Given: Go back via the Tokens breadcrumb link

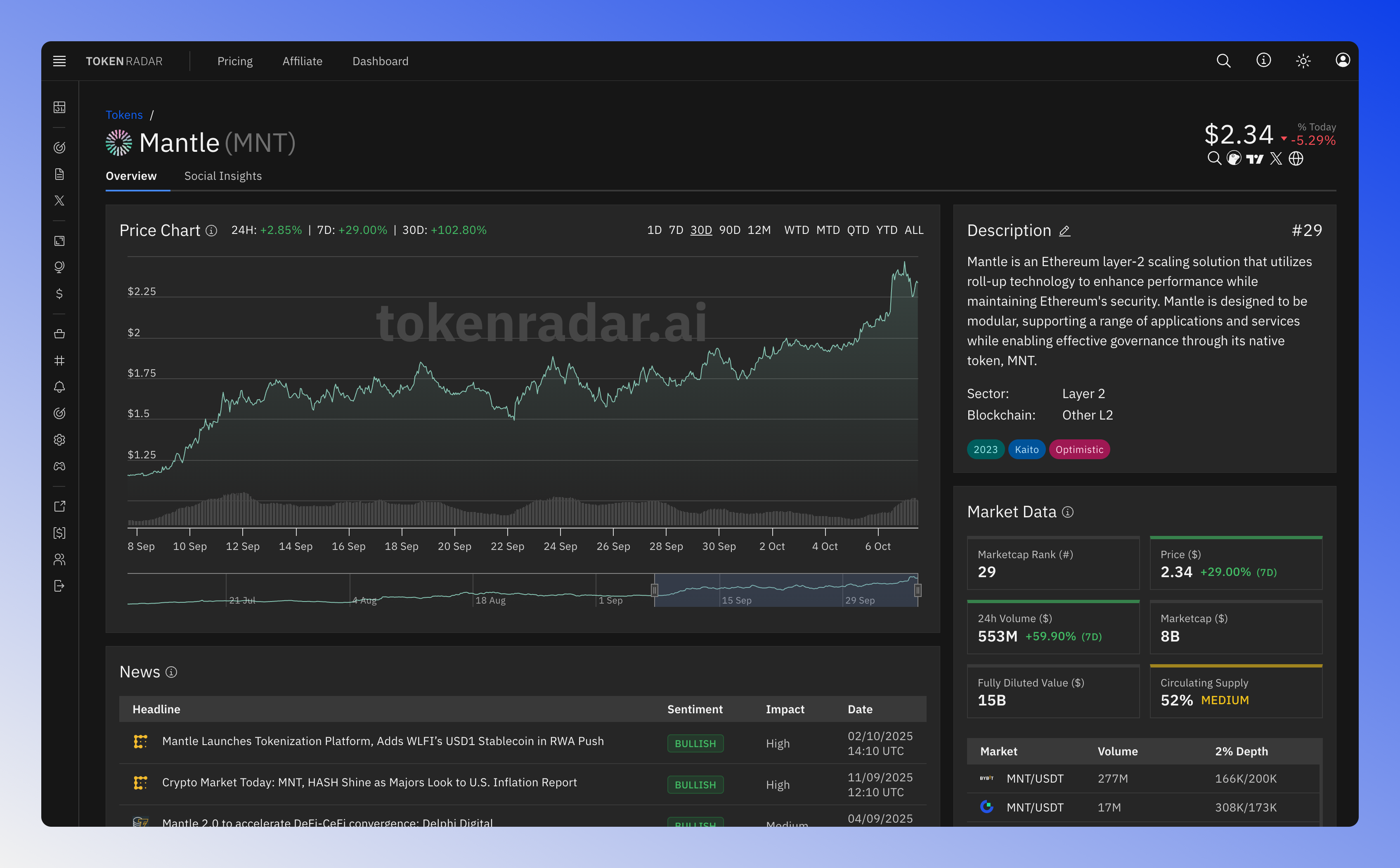Looking at the screenshot, I should pos(124,115).
